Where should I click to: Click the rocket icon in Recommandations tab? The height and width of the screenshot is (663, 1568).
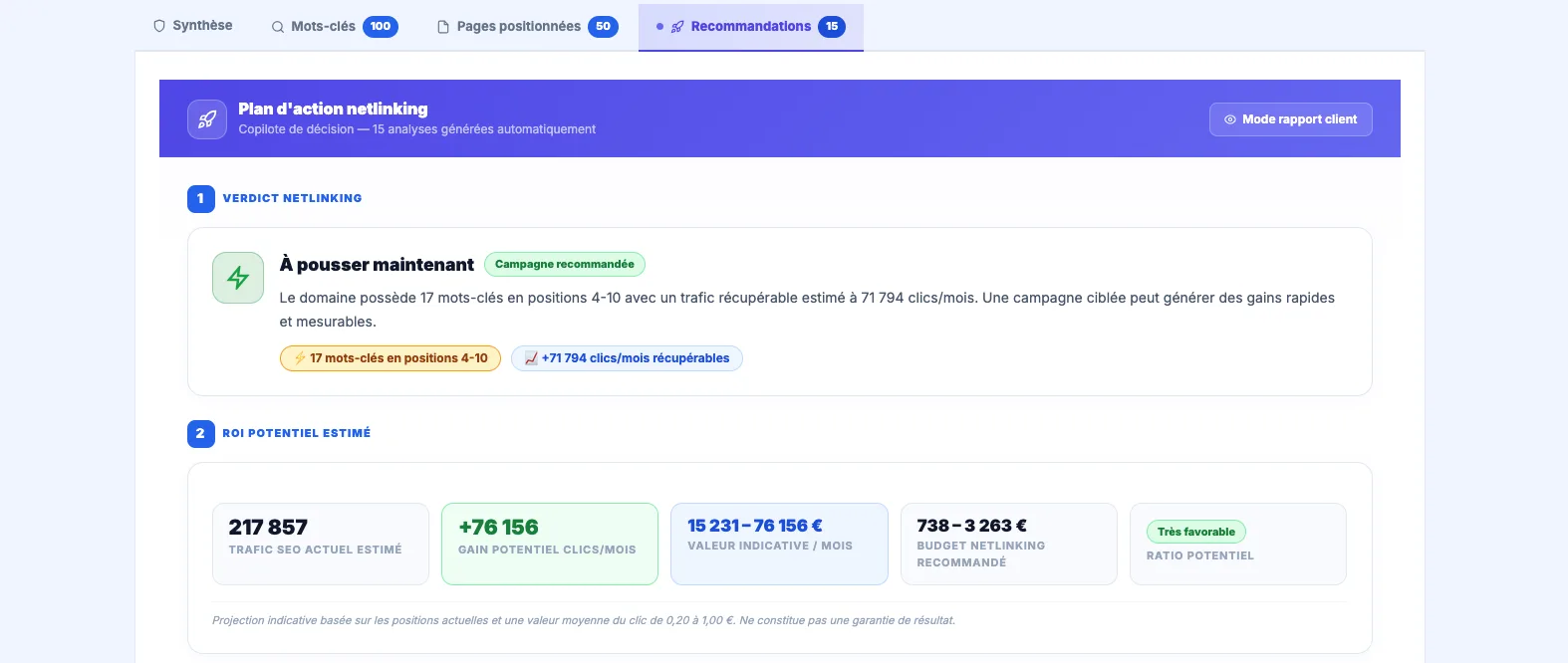click(677, 27)
